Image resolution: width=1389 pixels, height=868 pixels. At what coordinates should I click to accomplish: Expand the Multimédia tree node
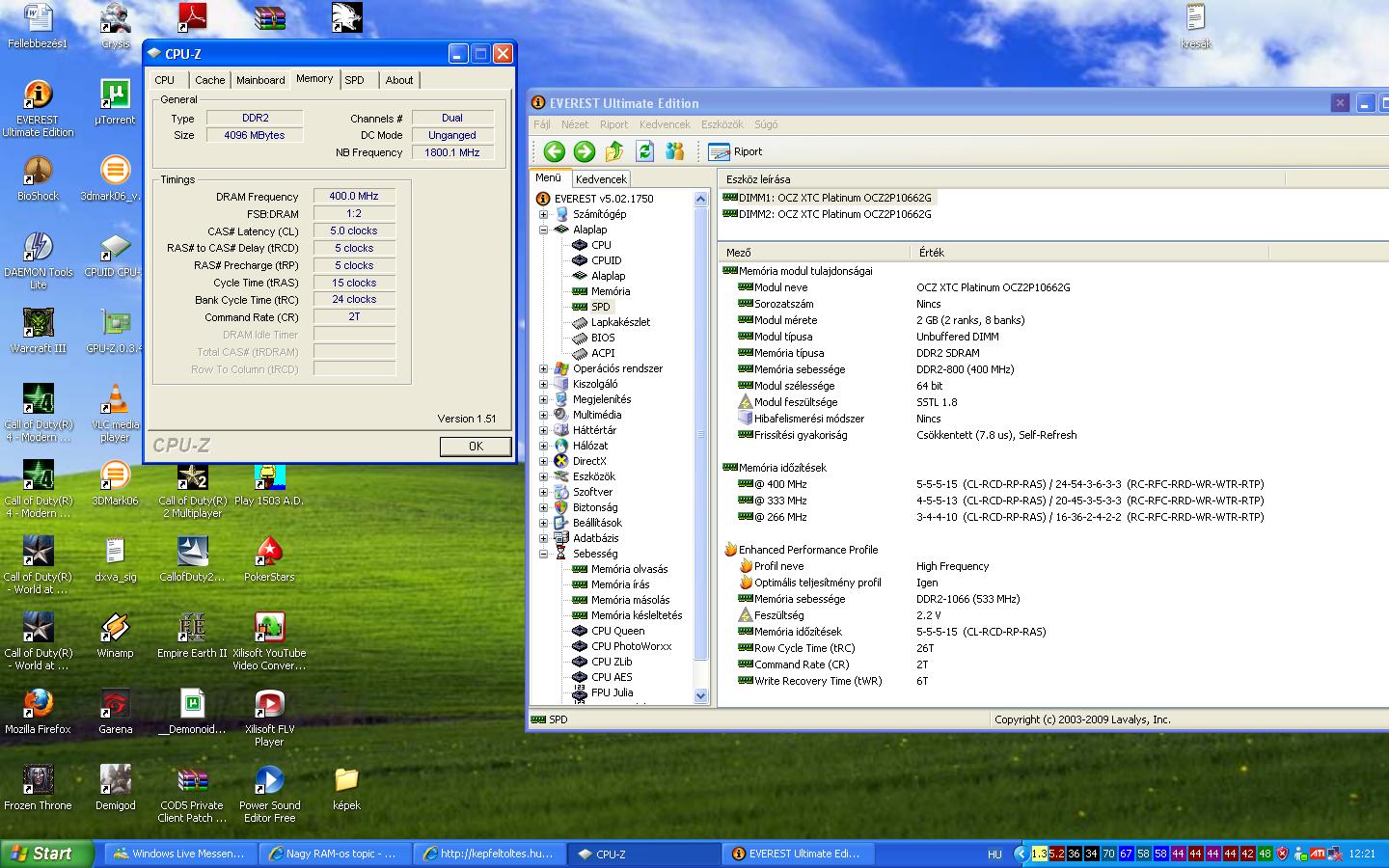(x=543, y=415)
